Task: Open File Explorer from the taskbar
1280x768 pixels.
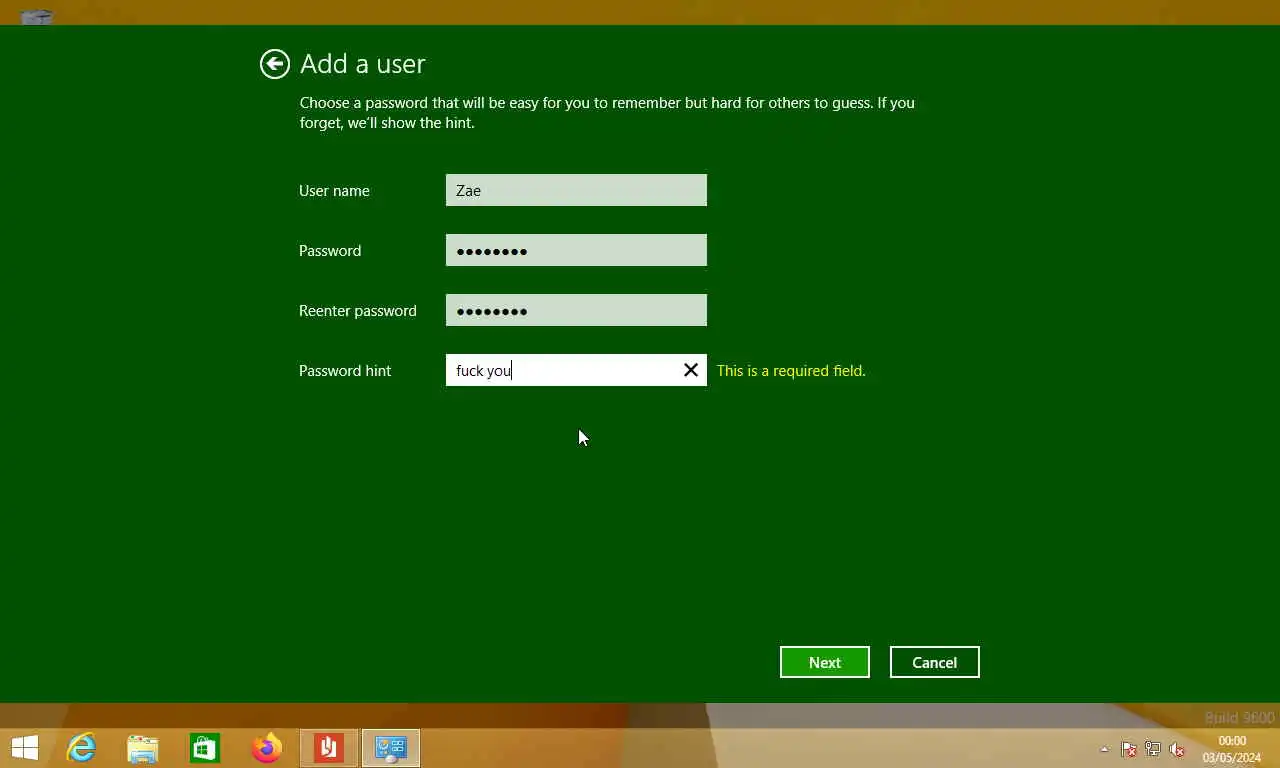Action: coord(143,748)
